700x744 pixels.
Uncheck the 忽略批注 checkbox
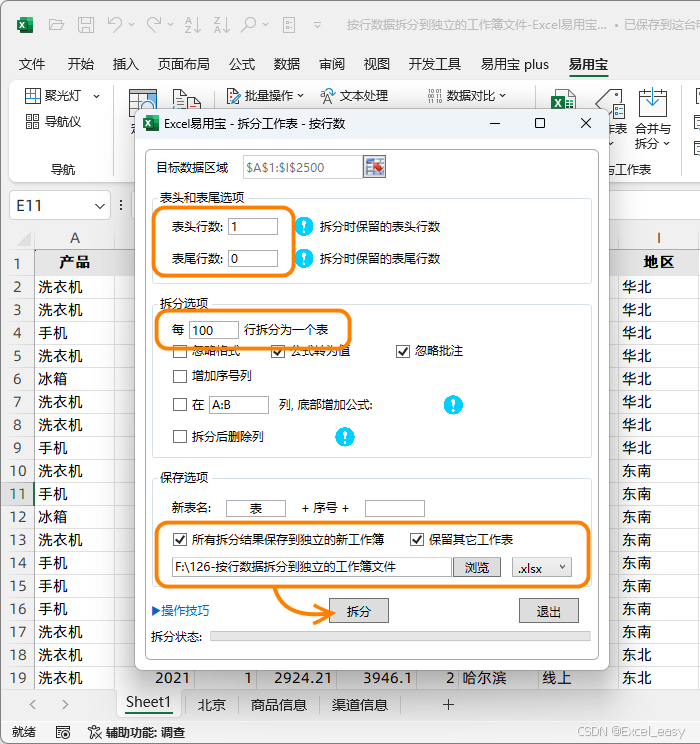coord(402,351)
